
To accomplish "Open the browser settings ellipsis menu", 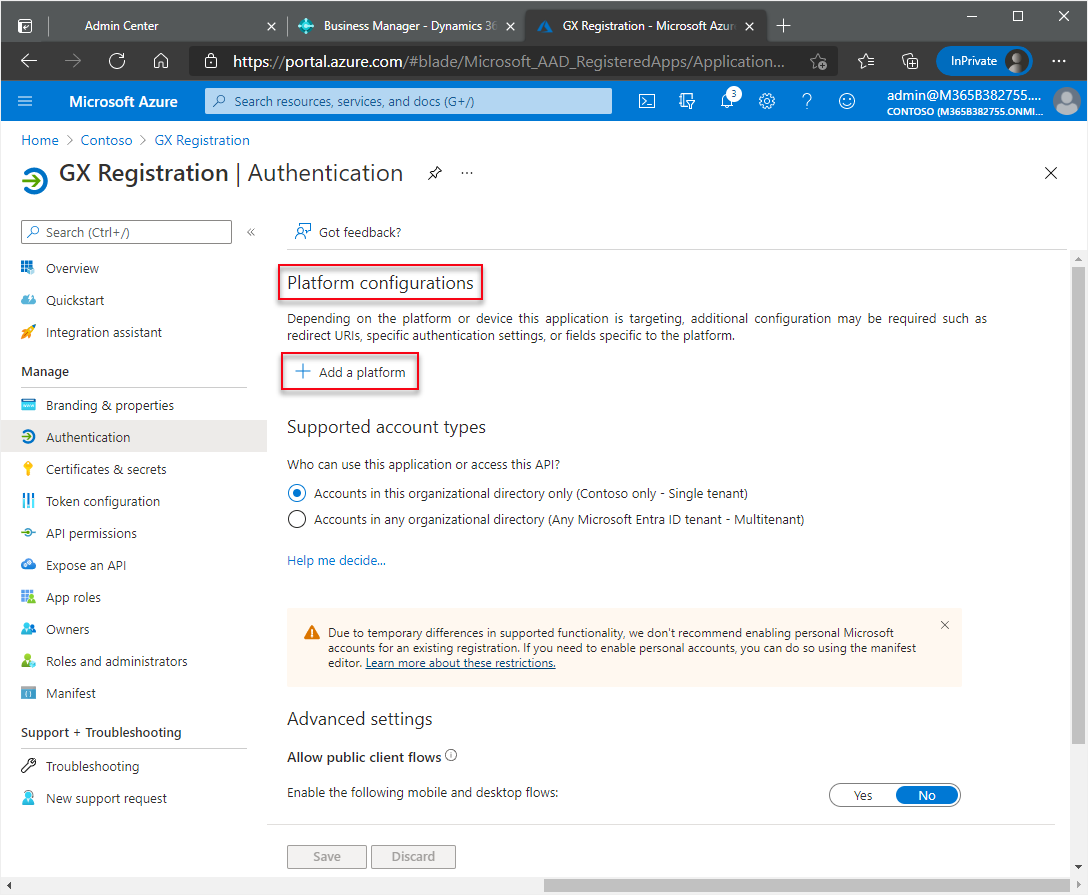I will click(1059, 61).
